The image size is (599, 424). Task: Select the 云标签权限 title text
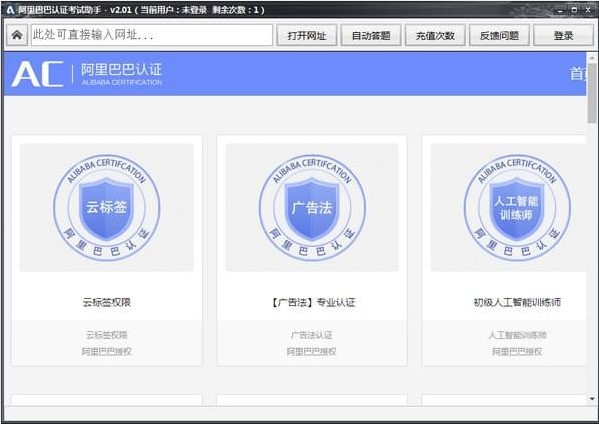coord(107,303)
